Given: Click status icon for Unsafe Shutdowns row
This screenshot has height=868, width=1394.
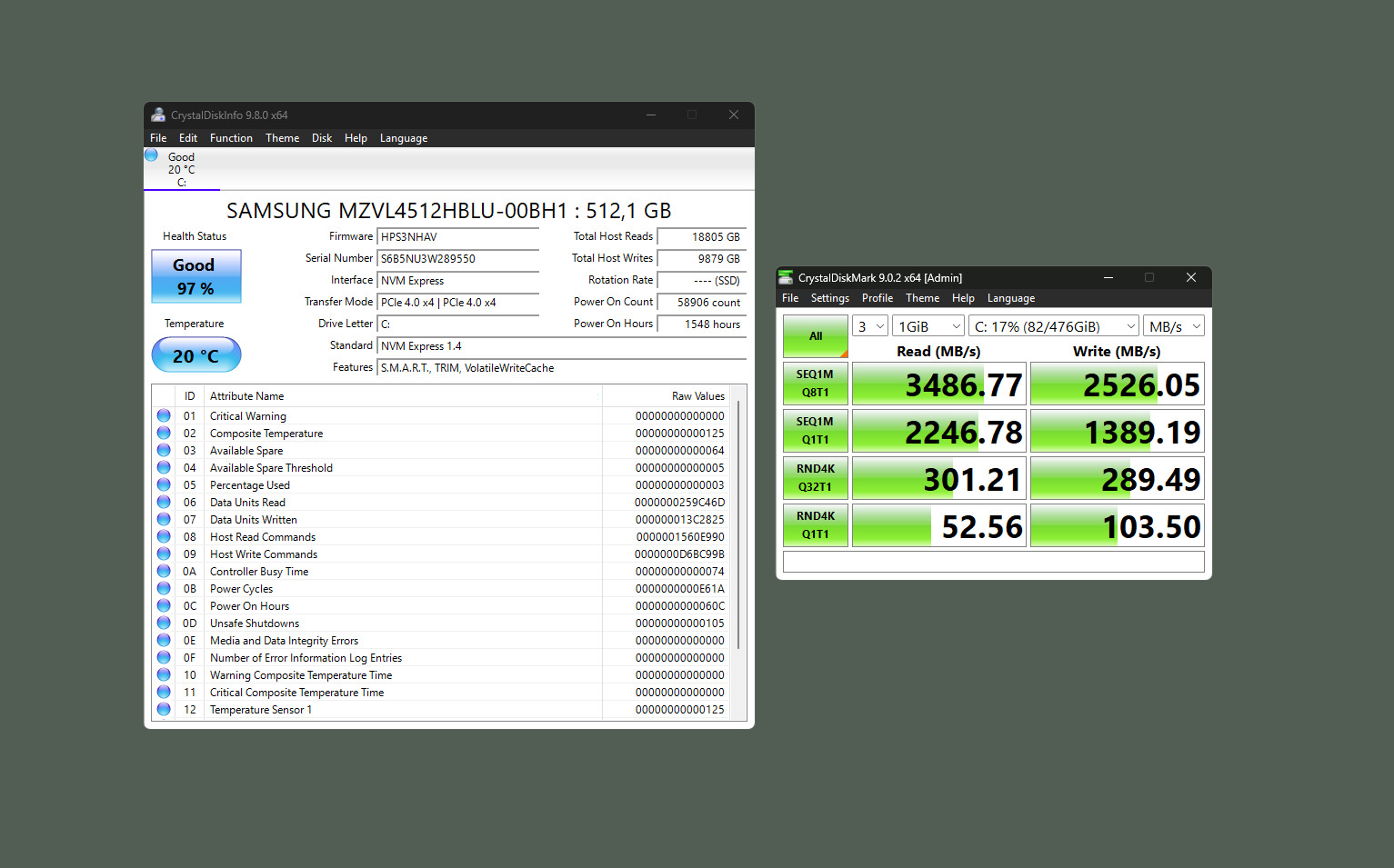Looking at the screenshot, I should tap(164, 623).
